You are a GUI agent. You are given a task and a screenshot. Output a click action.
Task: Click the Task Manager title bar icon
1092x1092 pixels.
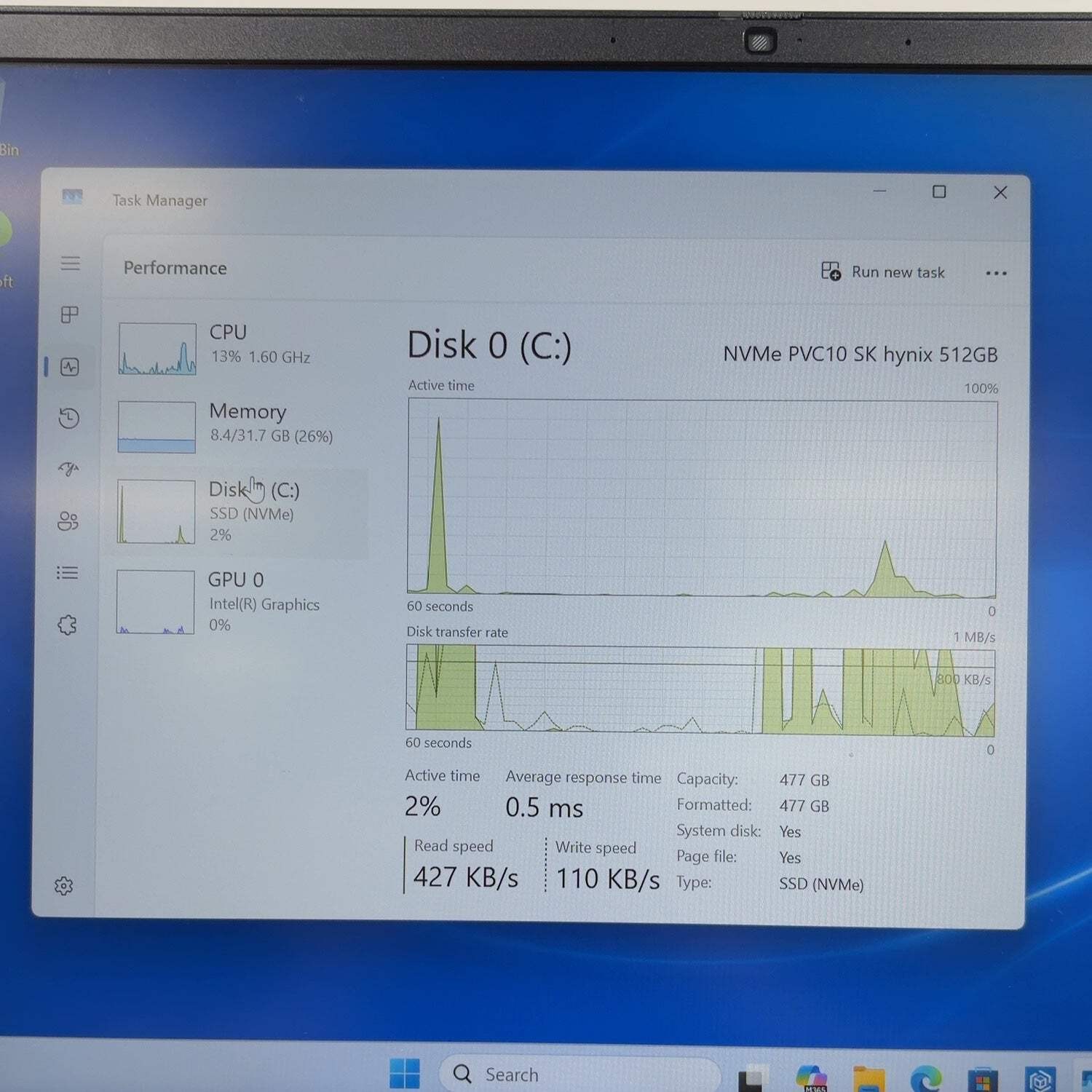(72, 197)
